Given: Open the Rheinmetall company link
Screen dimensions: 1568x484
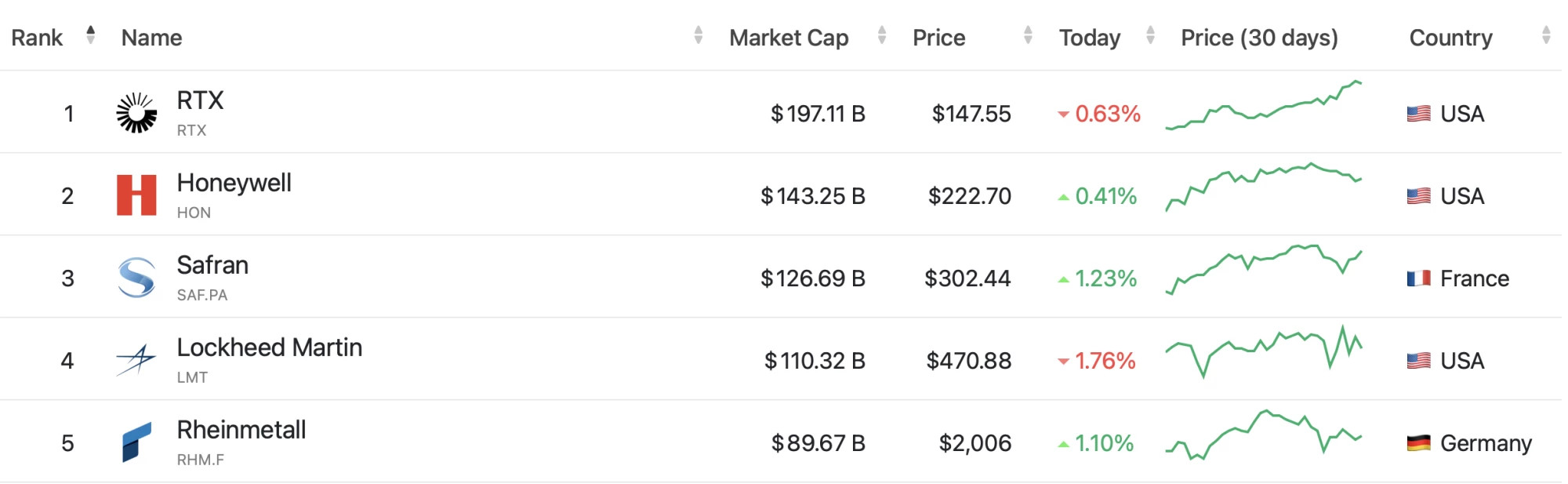Looking at the screenshot, I should click(x=241, y=430).
